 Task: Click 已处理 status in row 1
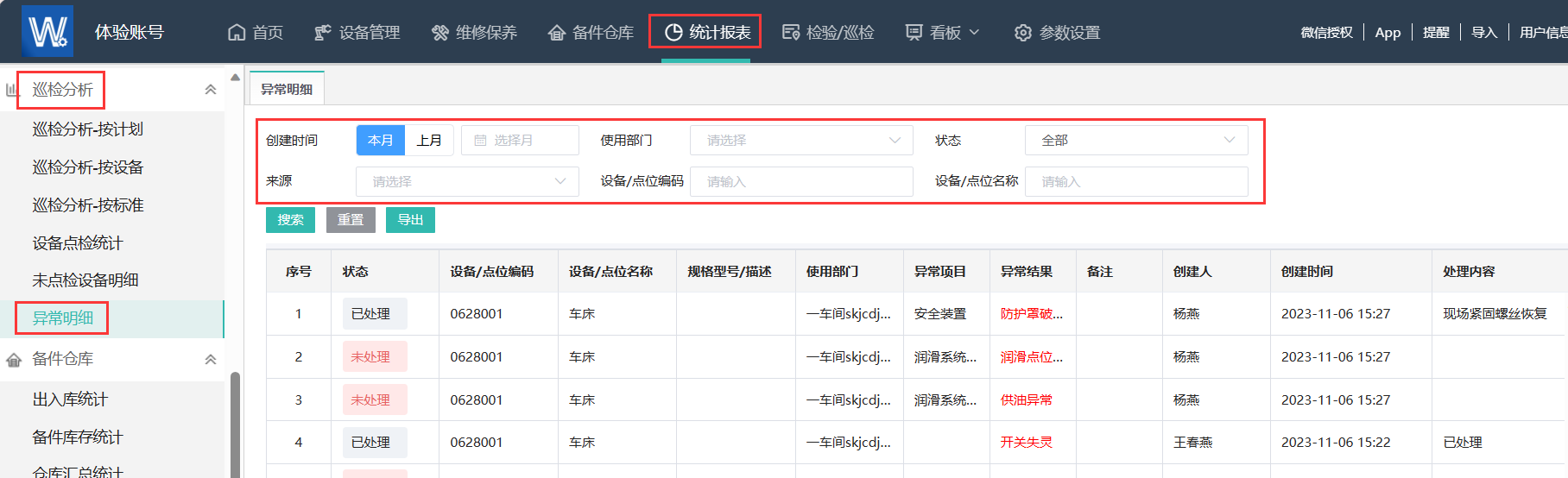375,314
